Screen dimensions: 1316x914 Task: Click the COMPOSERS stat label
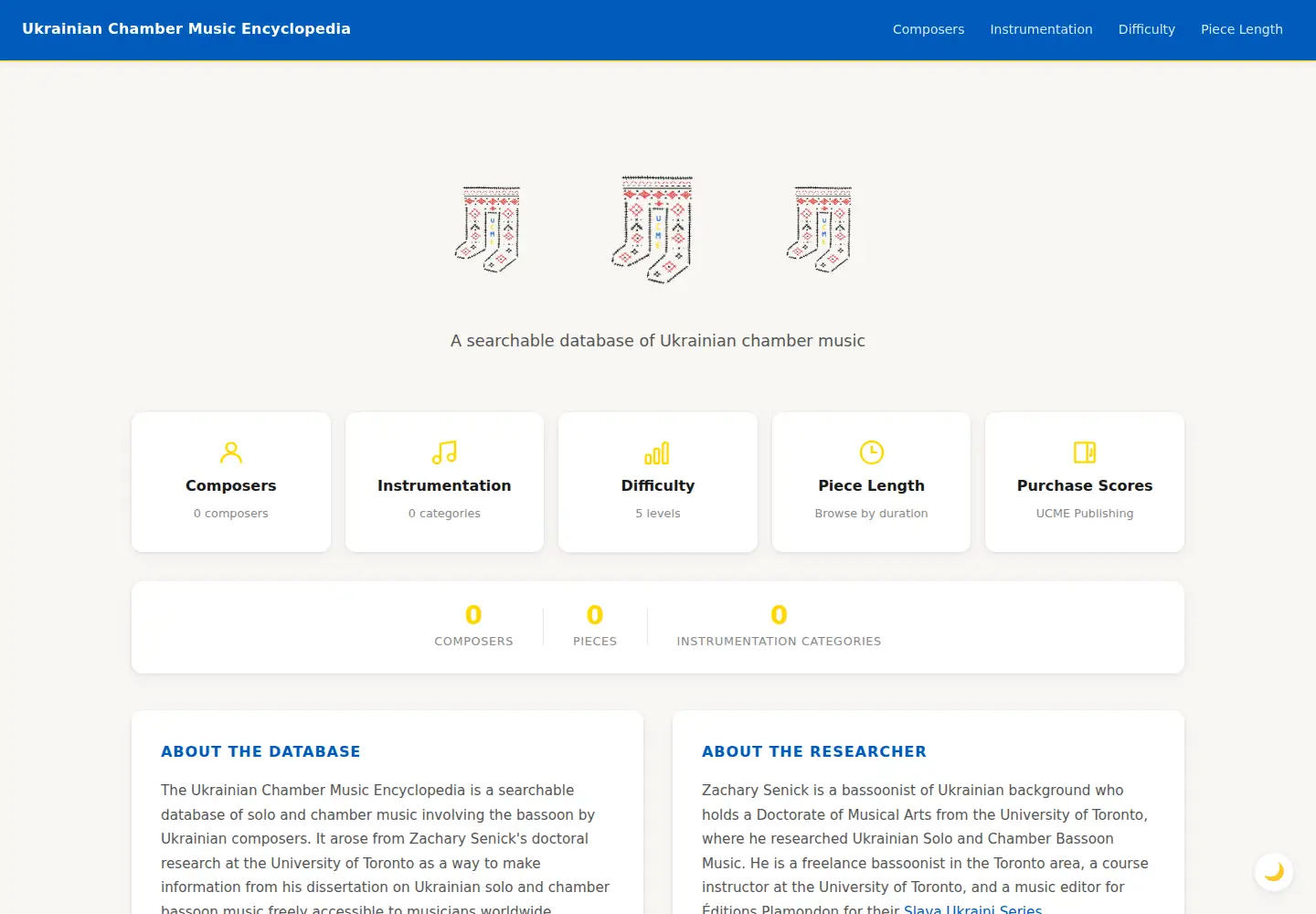tap(473, 642)
